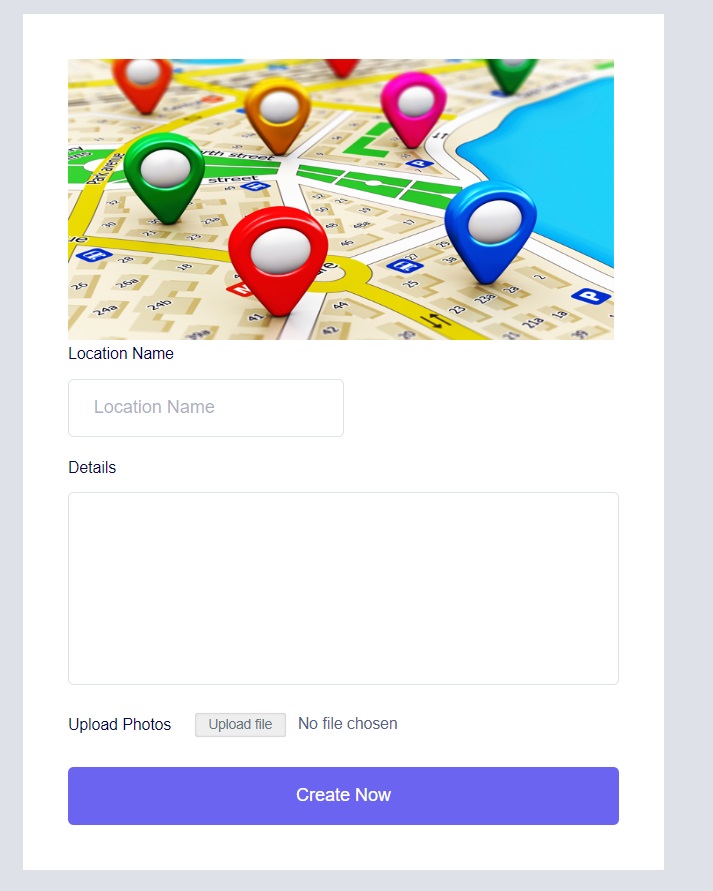Focus the Details text area
Image resolution: width=713 pixels, height=891 pixels.
click(343, 588)
